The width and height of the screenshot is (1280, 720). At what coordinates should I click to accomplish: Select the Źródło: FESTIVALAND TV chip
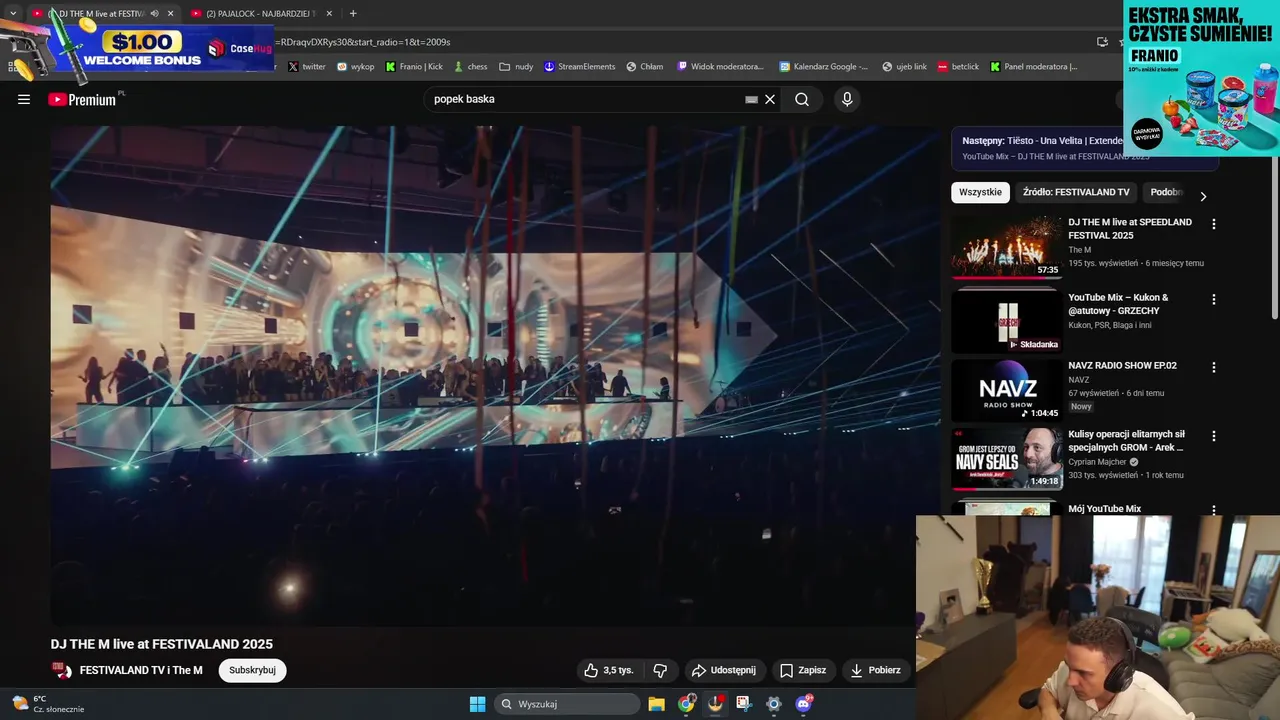(x=1076, y=192)
